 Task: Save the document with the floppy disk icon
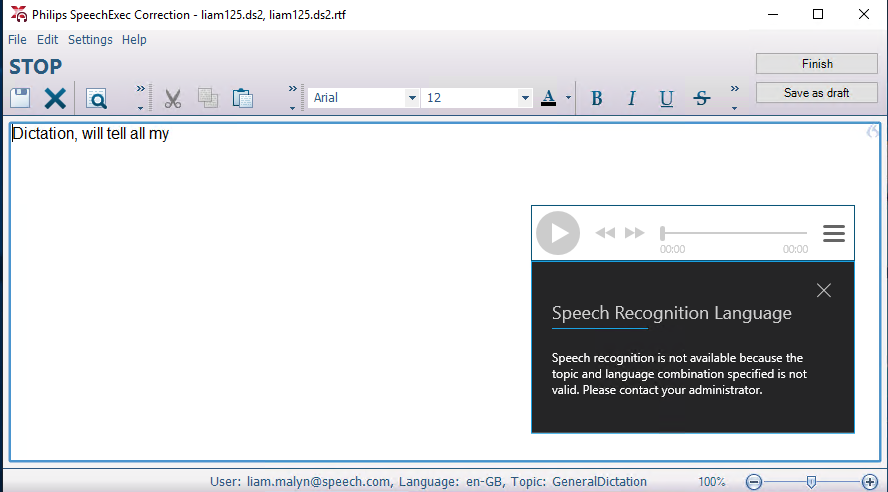[20, 98]
